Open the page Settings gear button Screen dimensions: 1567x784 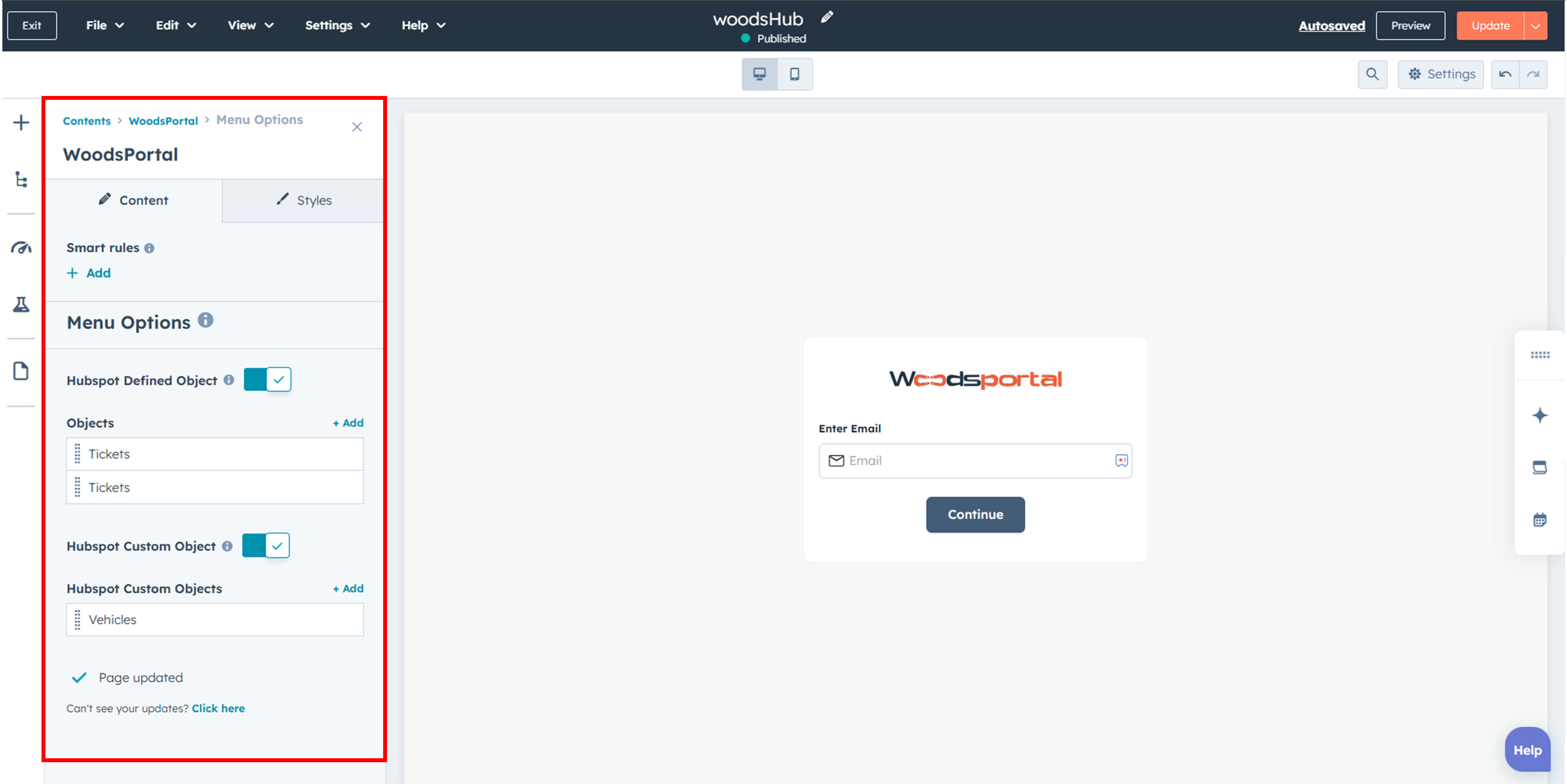point(1441,74)
